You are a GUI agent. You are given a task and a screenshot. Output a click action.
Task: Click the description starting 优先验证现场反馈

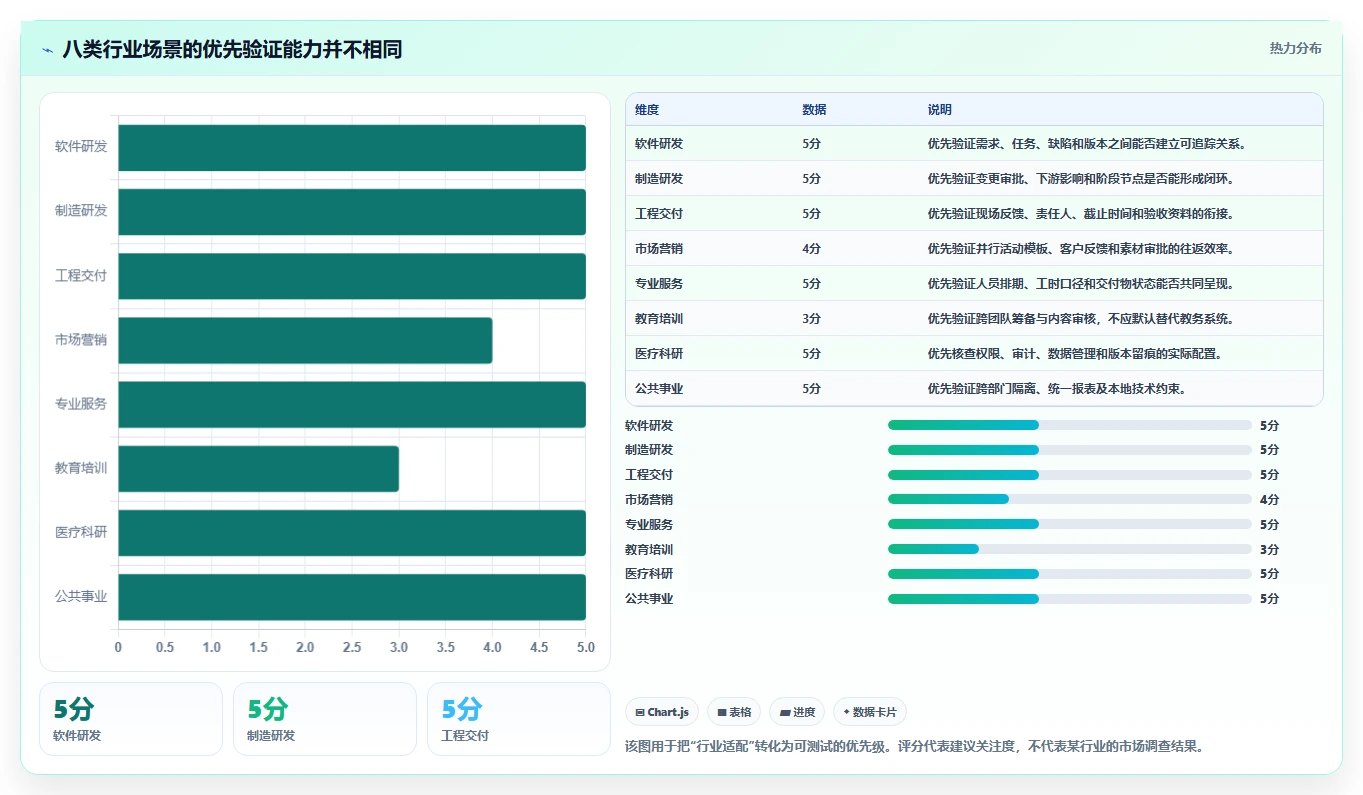pyautogui.click(x=1081, y=214)
